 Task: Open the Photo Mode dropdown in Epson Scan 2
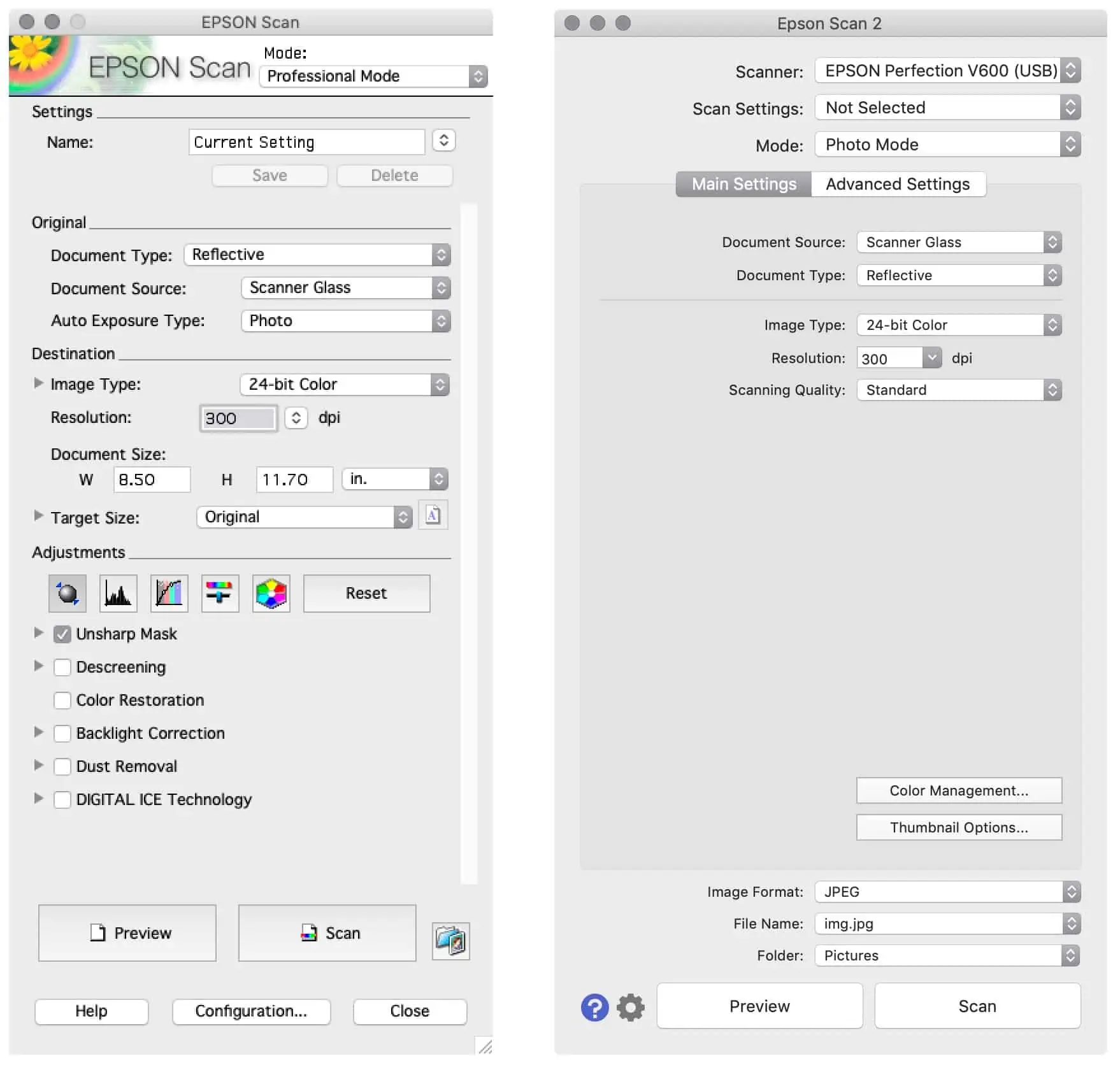pos(948,145)
